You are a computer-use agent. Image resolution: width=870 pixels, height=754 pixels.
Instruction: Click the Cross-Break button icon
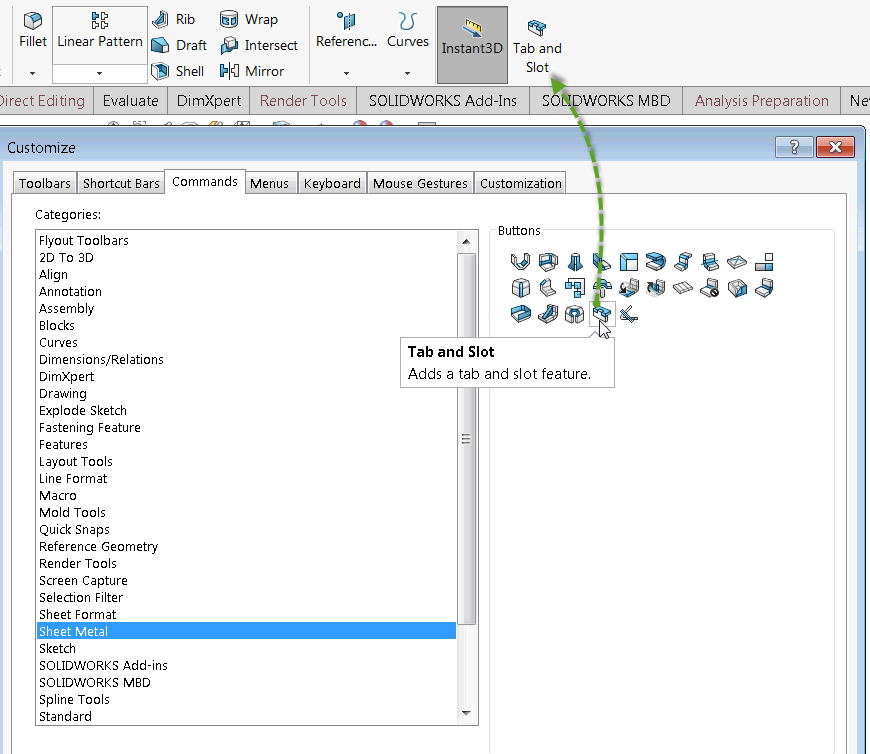737,261
